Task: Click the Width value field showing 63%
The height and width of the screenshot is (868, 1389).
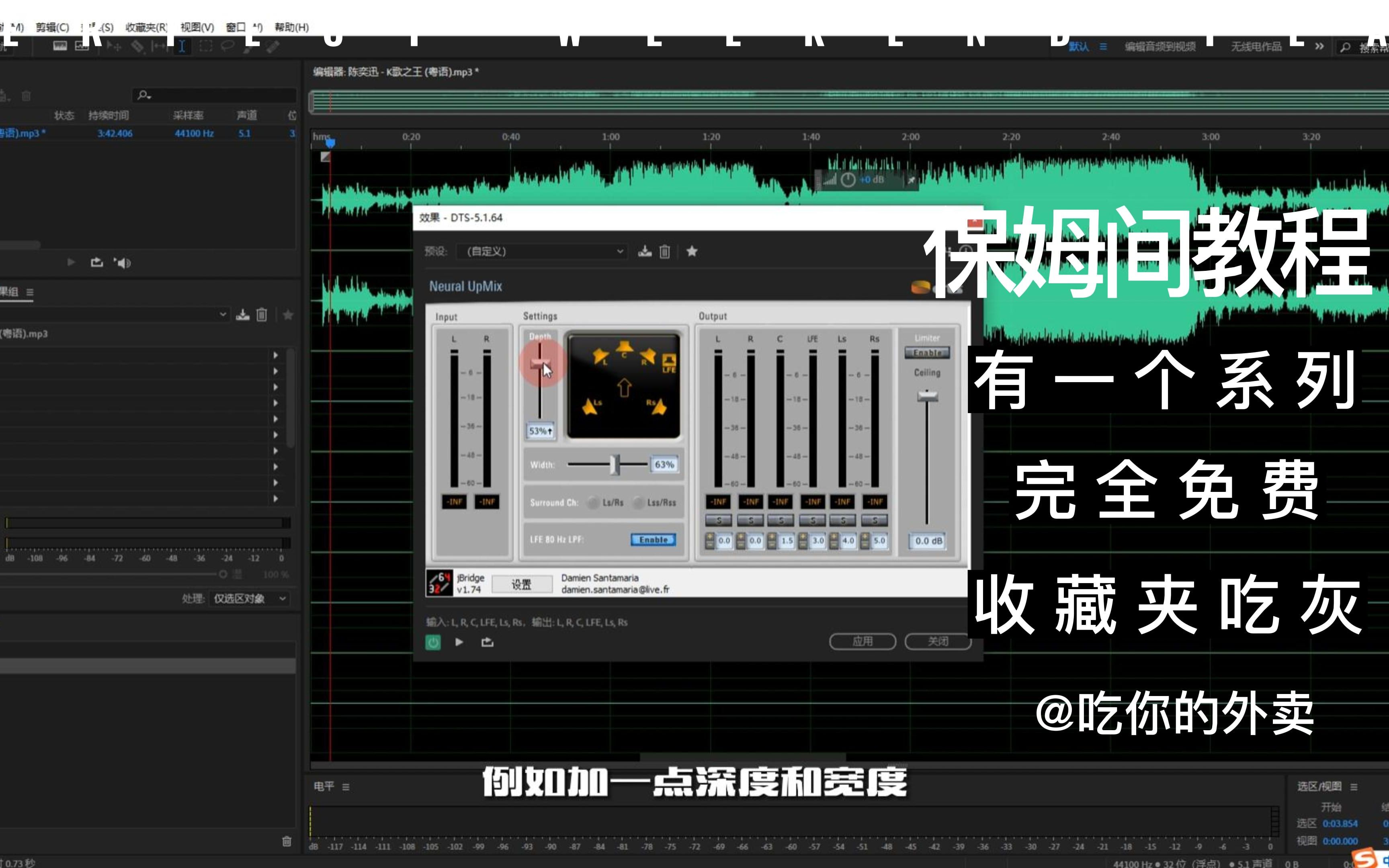Action: click(x=664, y=465)
